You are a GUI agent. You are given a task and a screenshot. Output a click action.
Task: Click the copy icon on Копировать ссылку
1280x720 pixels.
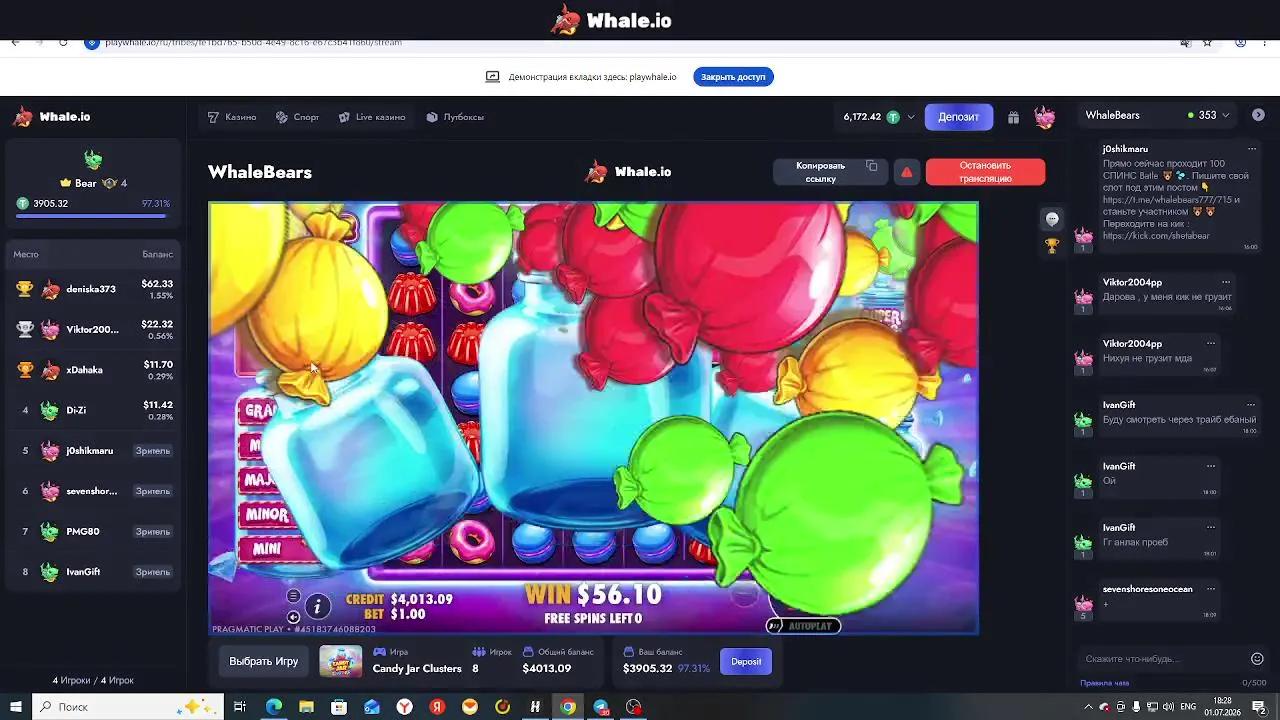coord(872,166)
